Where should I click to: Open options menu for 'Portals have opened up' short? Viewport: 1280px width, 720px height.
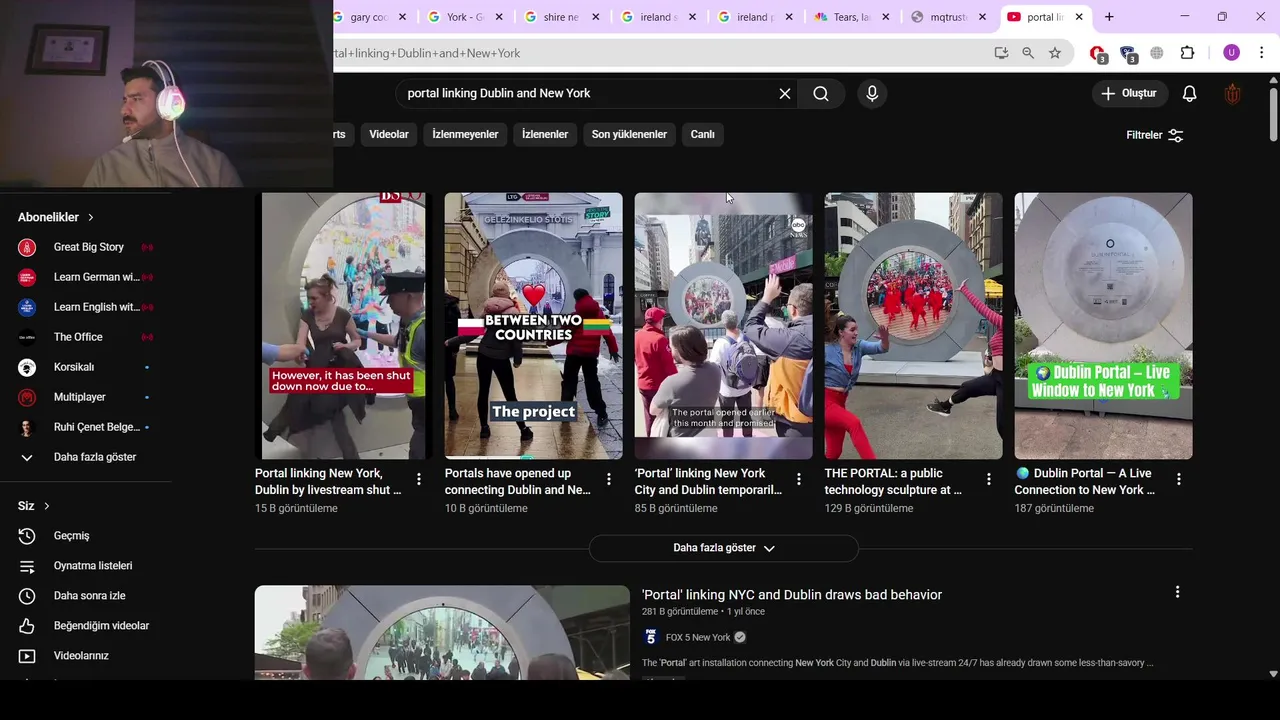(609, 479)
